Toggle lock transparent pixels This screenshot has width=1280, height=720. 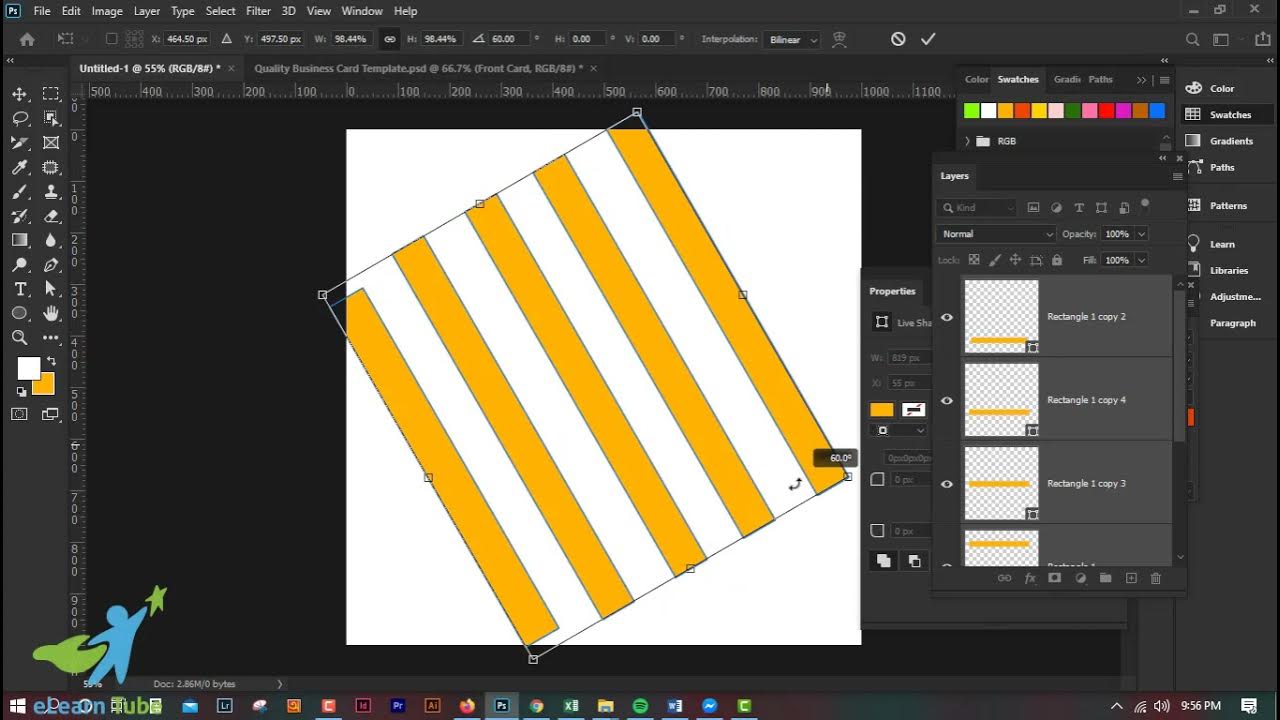[x=974, y=260]
